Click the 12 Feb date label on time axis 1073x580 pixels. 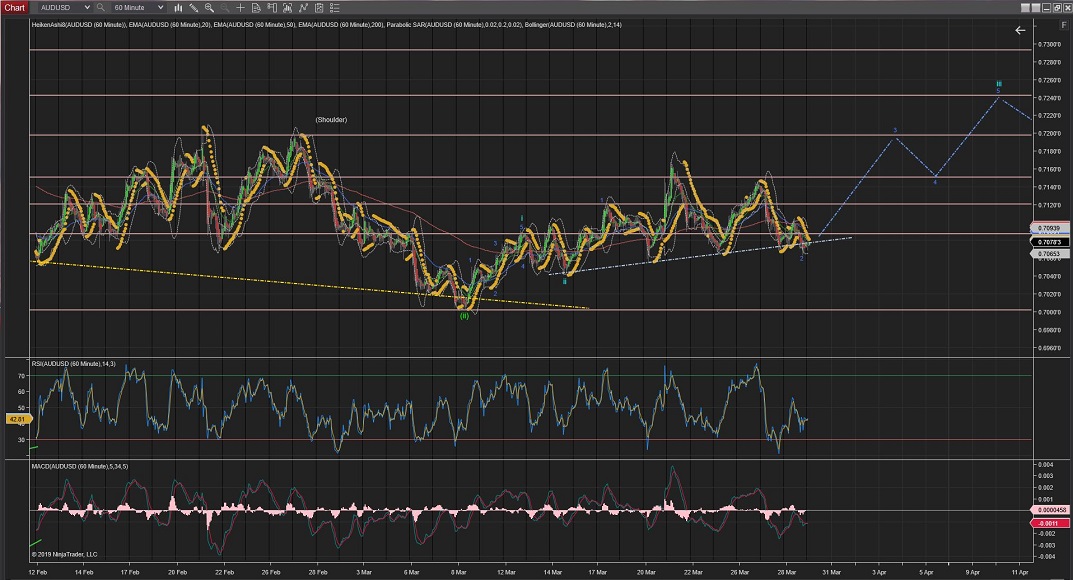click(x=38, y=572)
